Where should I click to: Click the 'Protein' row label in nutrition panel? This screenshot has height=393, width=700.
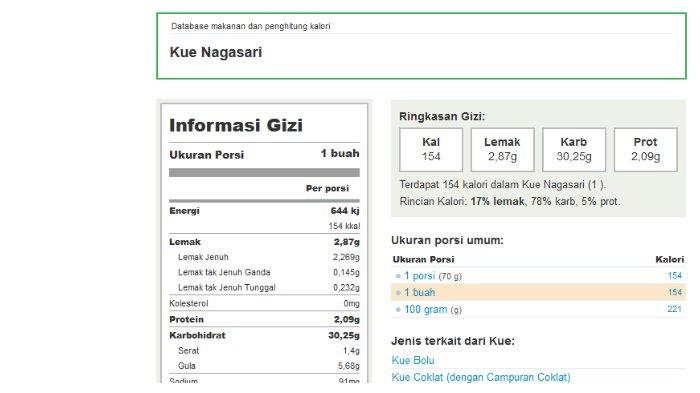point(186,319)
